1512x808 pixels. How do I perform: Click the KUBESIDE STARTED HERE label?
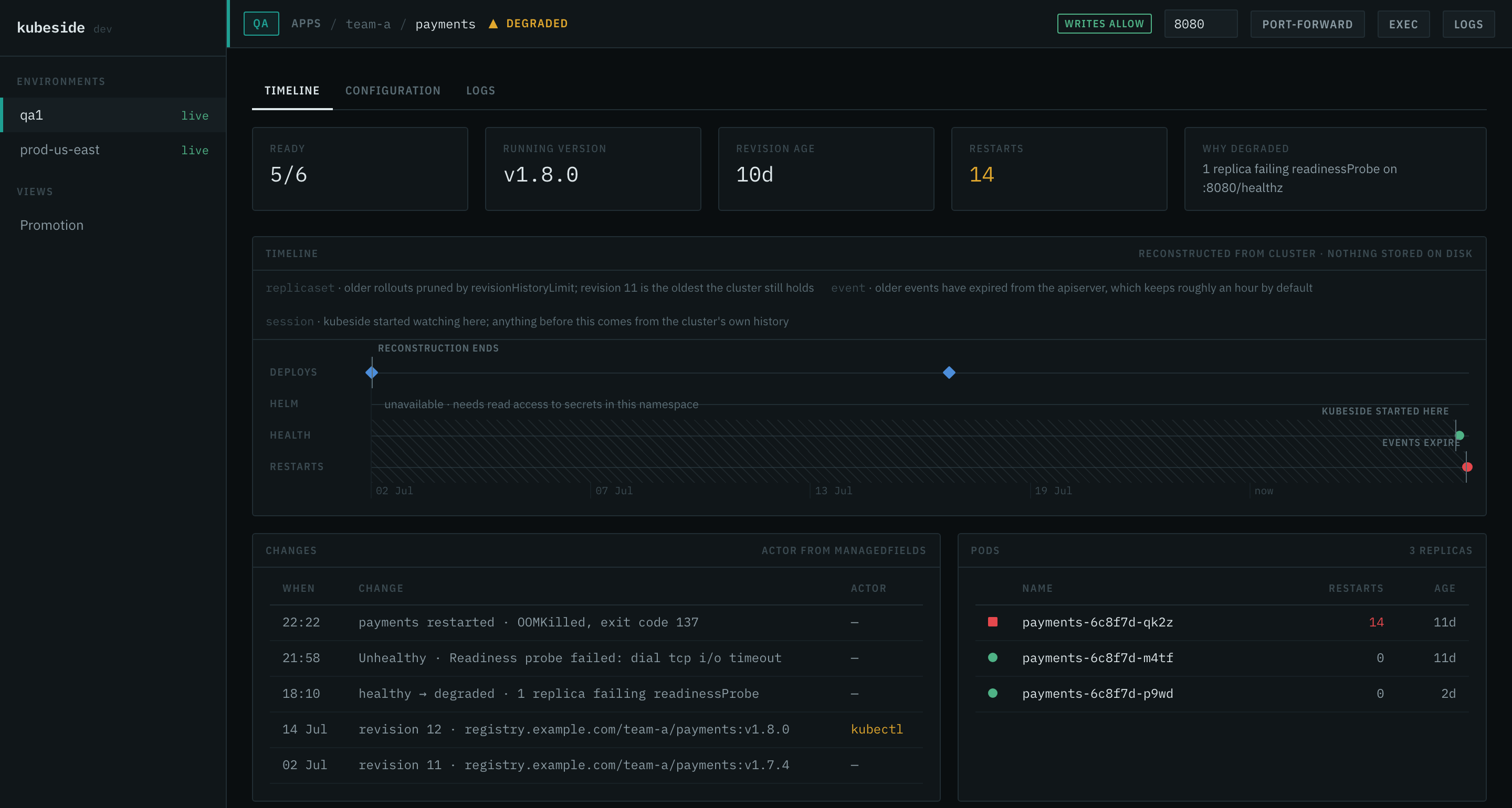(x=1384, y=411)
